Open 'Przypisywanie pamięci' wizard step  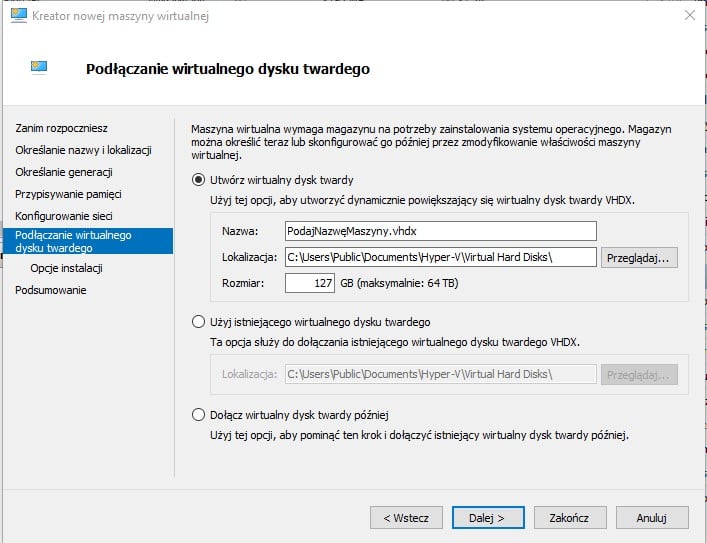[x=69, y=194]
